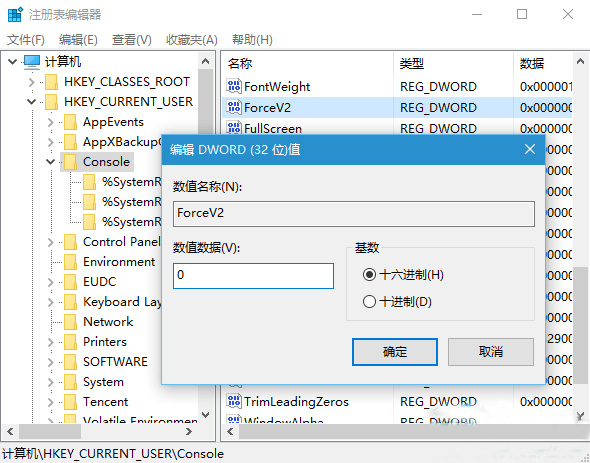The height and width of the screenshot is (463, 590).
Task: Close the Edit DWORD dialog
Action: (x=530, y=149)
